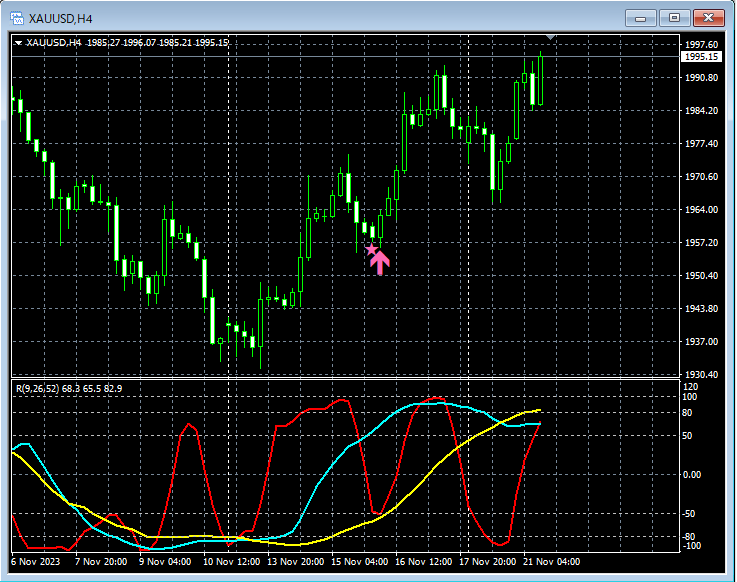Click the 1943.80 price scale label
This screenshot has height=582, width=737.
click(x=701, y=308)
